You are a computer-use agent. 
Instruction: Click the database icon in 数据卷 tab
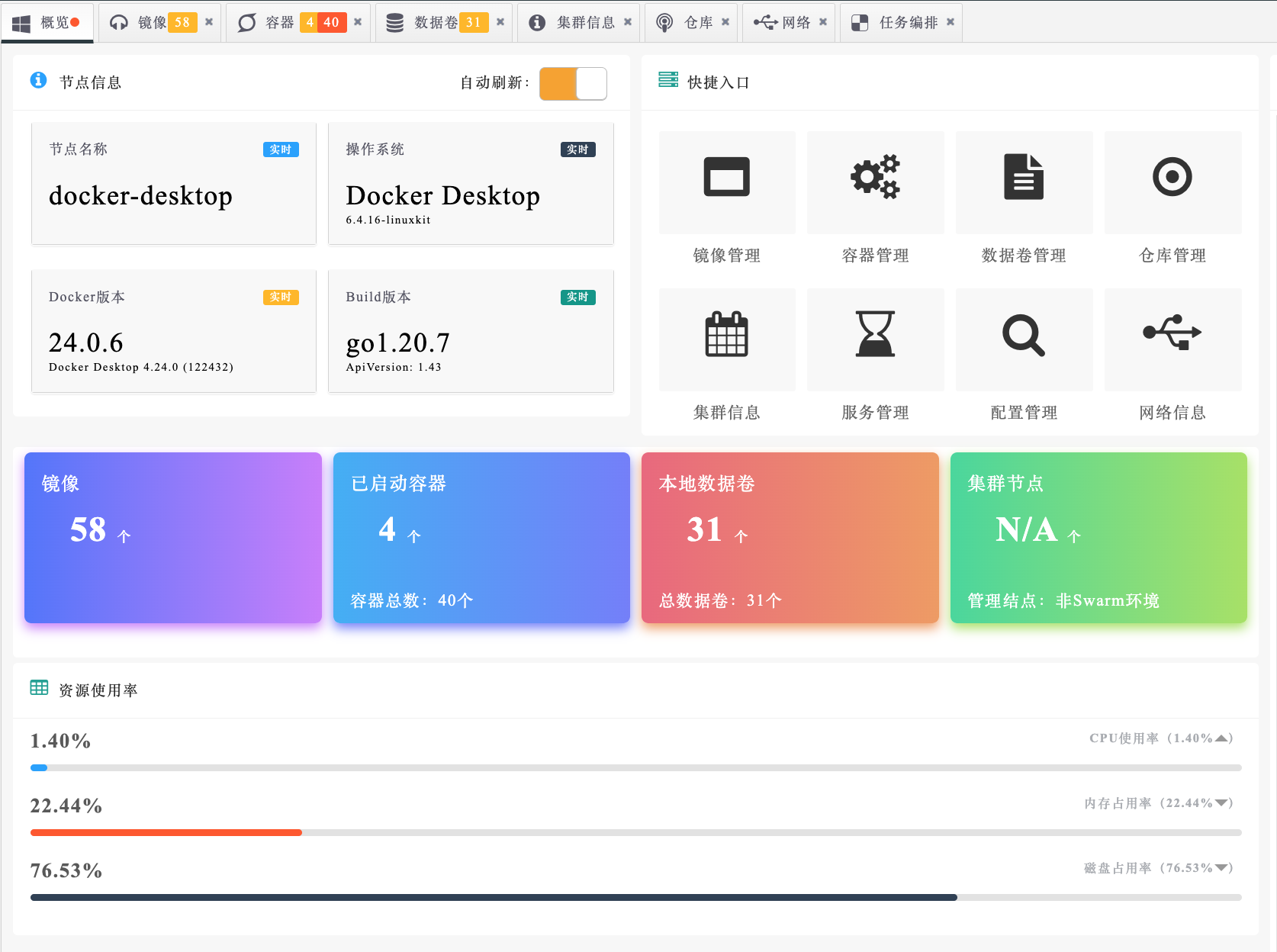(394, 23)
